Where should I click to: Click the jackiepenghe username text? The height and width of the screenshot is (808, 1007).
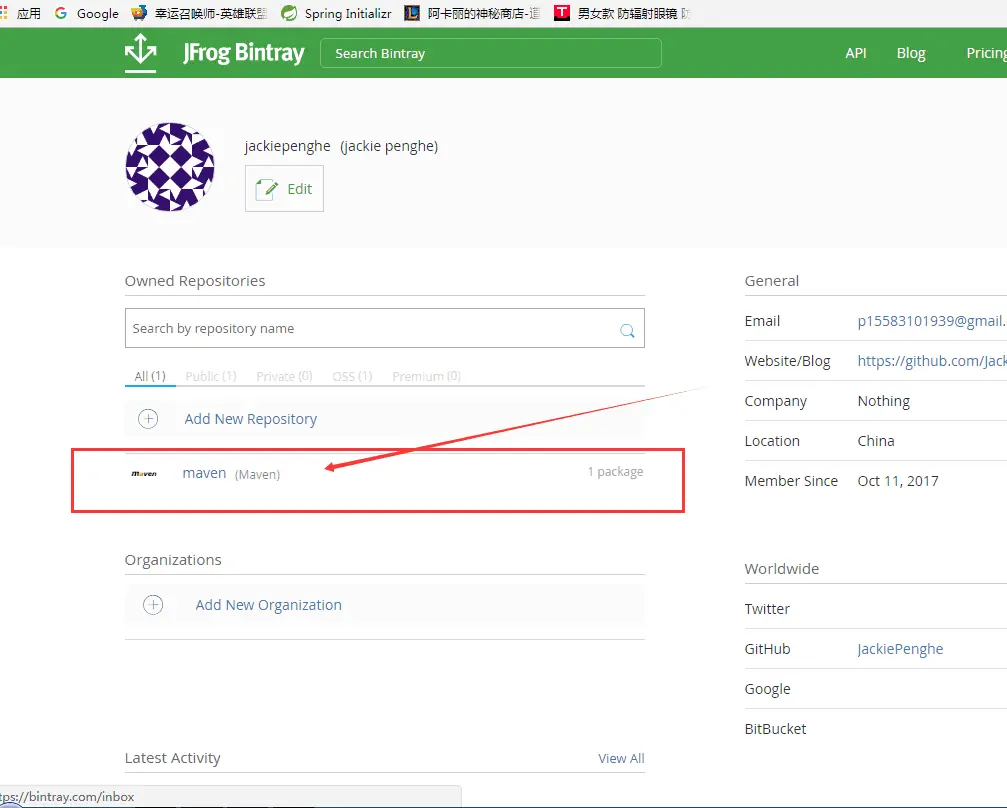pos(287,146)
